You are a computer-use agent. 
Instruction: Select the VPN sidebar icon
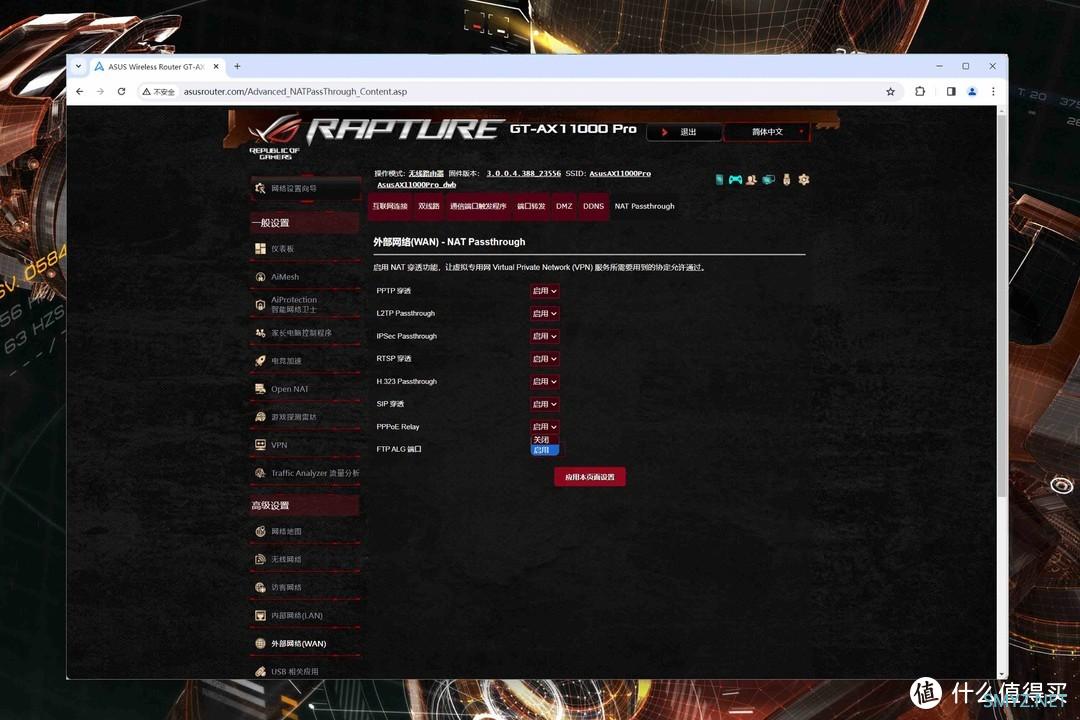tap(260, 445)
